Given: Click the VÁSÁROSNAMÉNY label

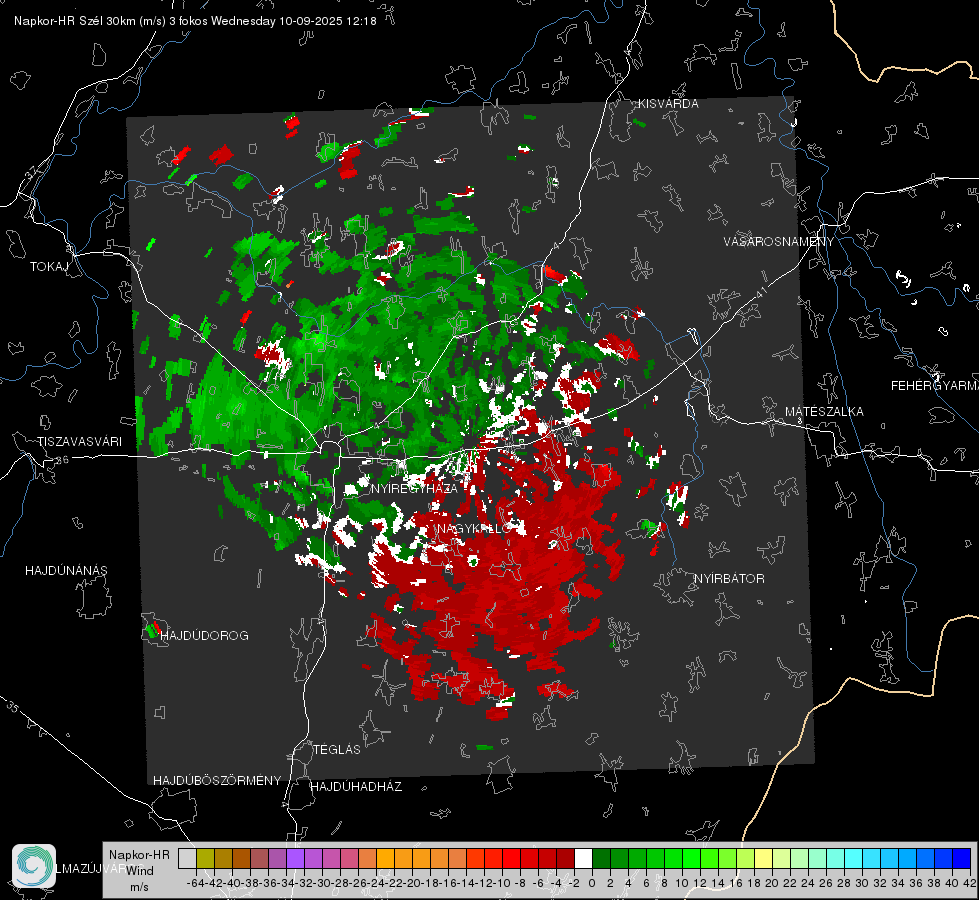Looking at the screenshot, I should [779, 242].
